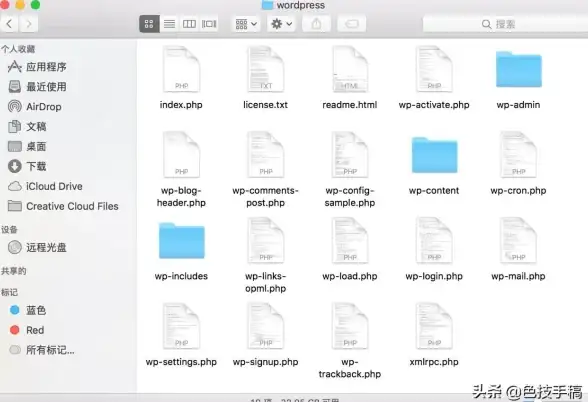Screen dimensions: 588x402
Task: Go back with the left arrow
Action: click(x=9, y=24)
